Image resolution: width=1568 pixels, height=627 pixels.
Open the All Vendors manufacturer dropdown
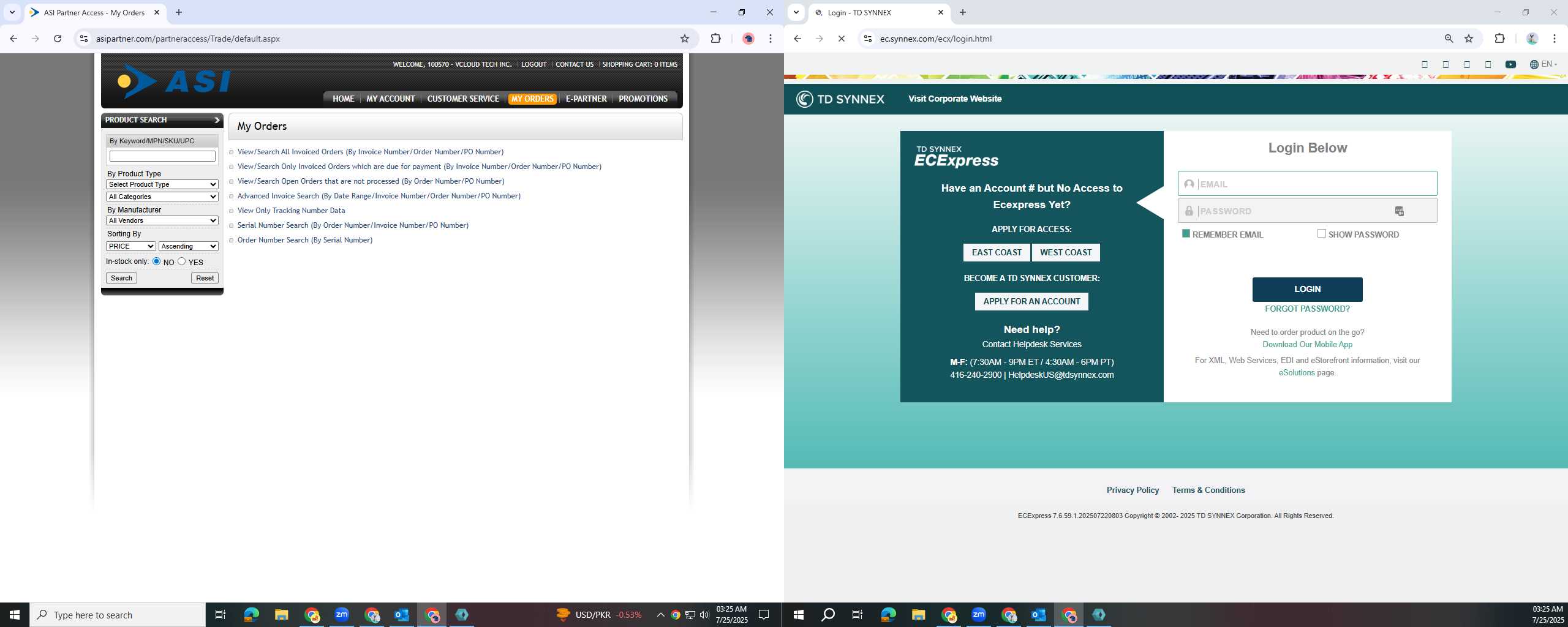(x=162, y=220)
